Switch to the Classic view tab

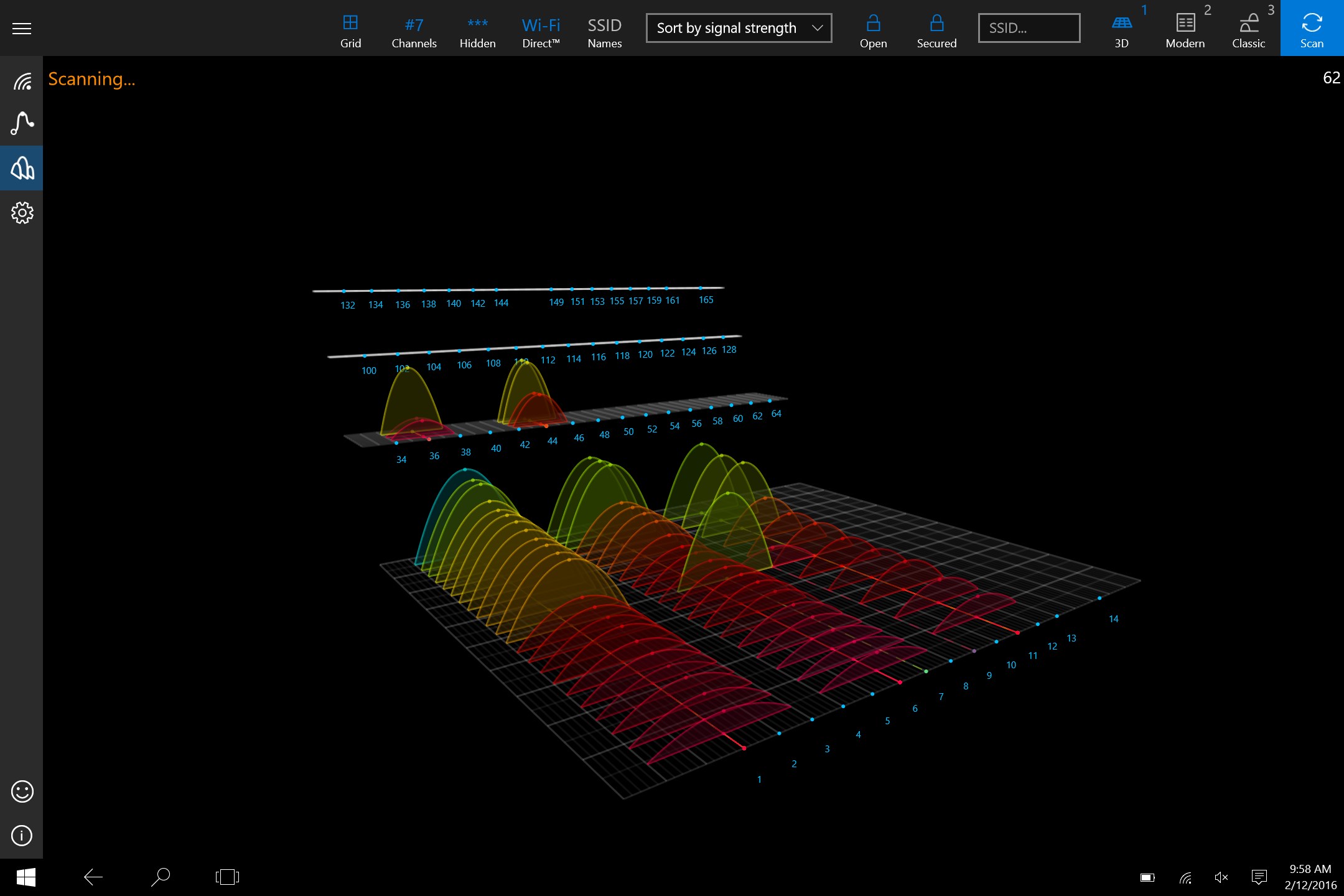(1249, 31)
